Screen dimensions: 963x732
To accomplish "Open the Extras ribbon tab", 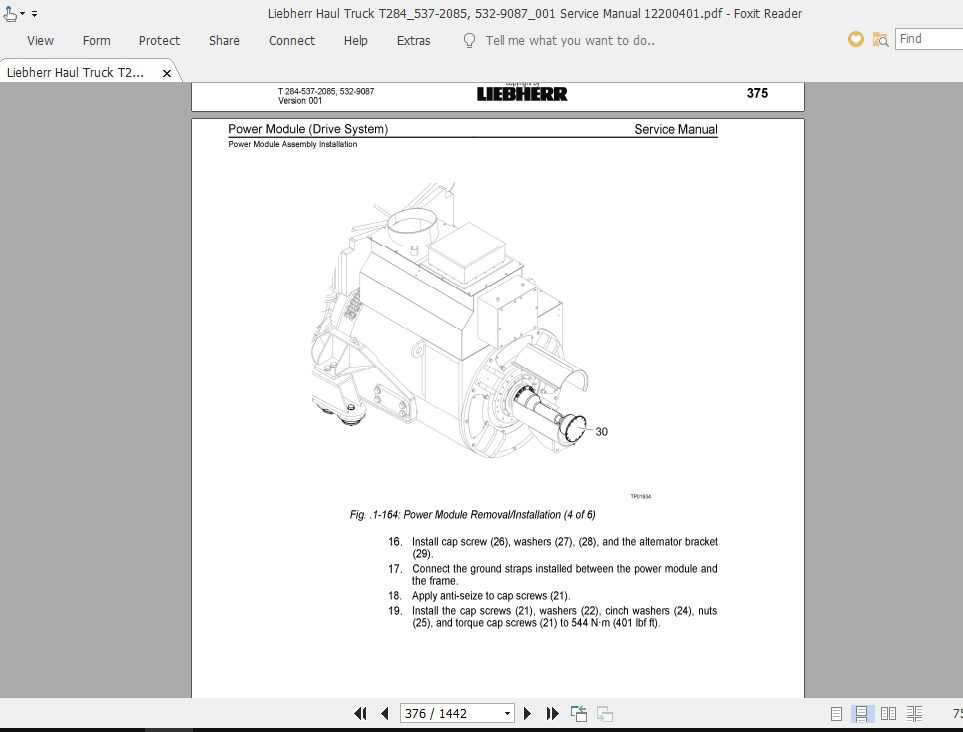I will coord(413,41).
